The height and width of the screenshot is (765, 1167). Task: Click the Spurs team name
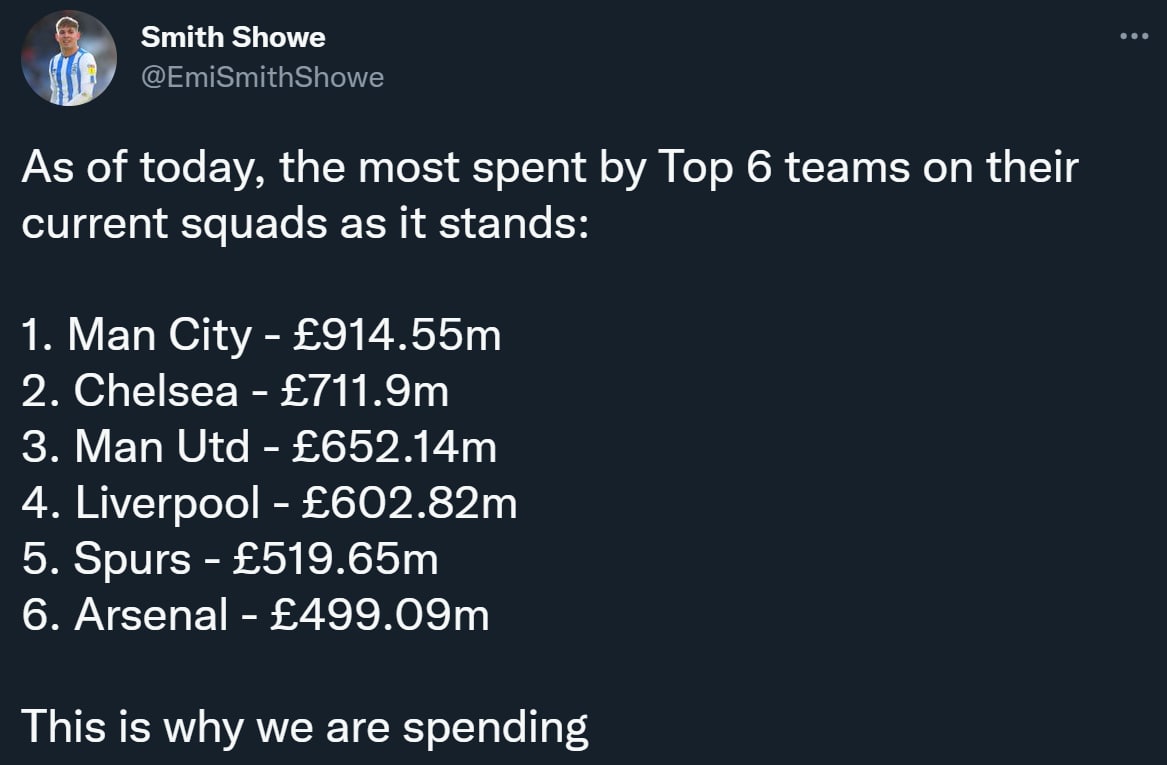(132, 559)
